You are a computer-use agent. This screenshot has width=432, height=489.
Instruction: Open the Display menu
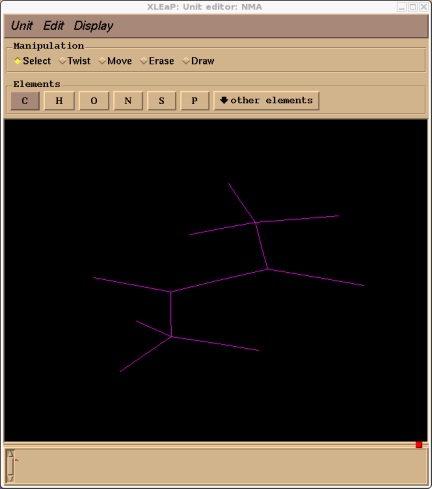pyautogui.click(x=93, y=26)
